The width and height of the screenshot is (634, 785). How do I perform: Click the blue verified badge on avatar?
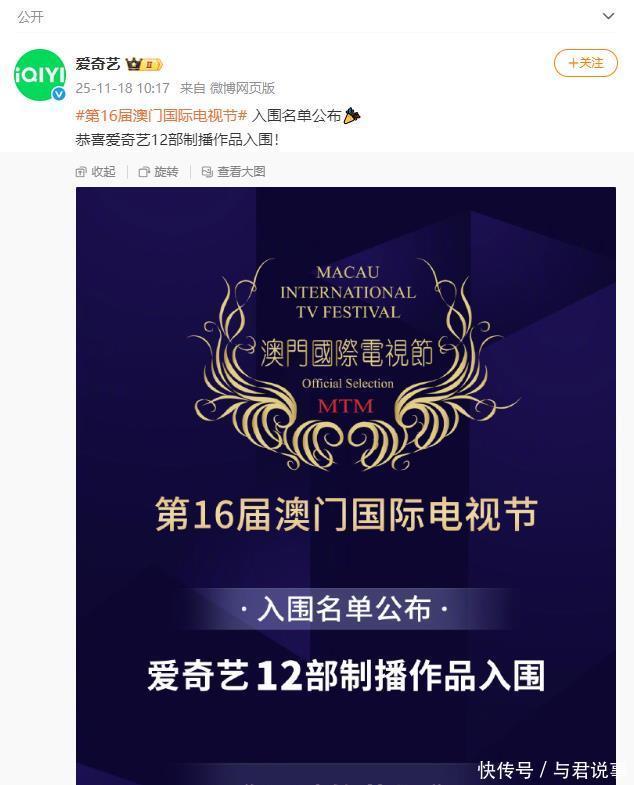[59, 94]
